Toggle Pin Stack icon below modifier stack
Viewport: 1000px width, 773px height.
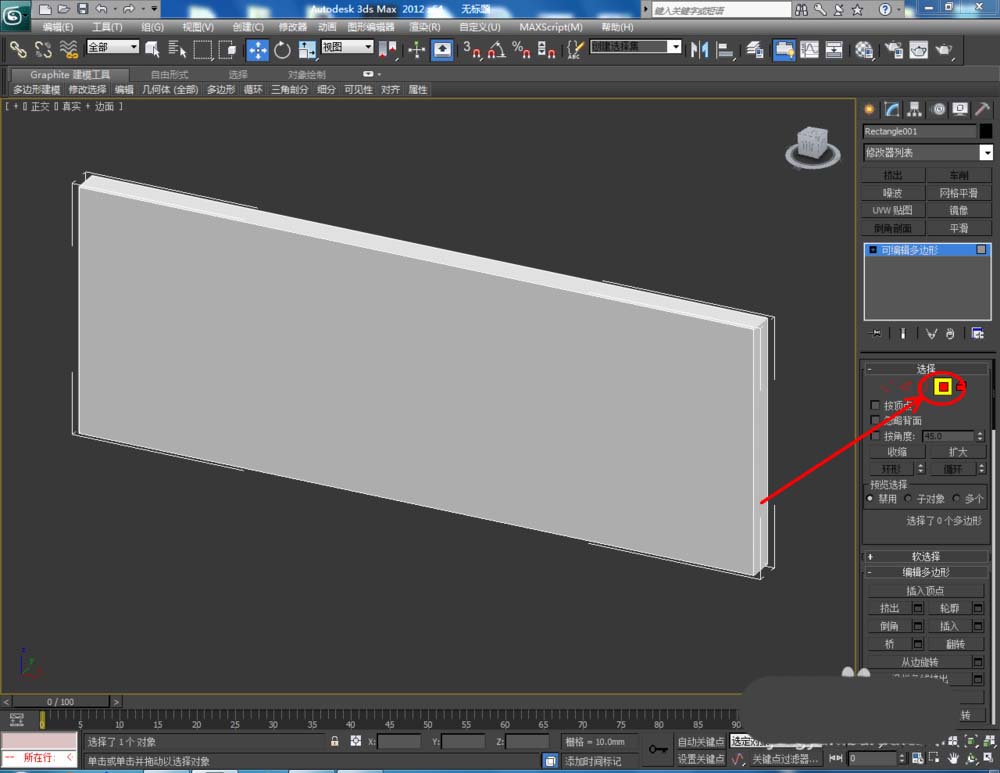click(x=876, y=333)
